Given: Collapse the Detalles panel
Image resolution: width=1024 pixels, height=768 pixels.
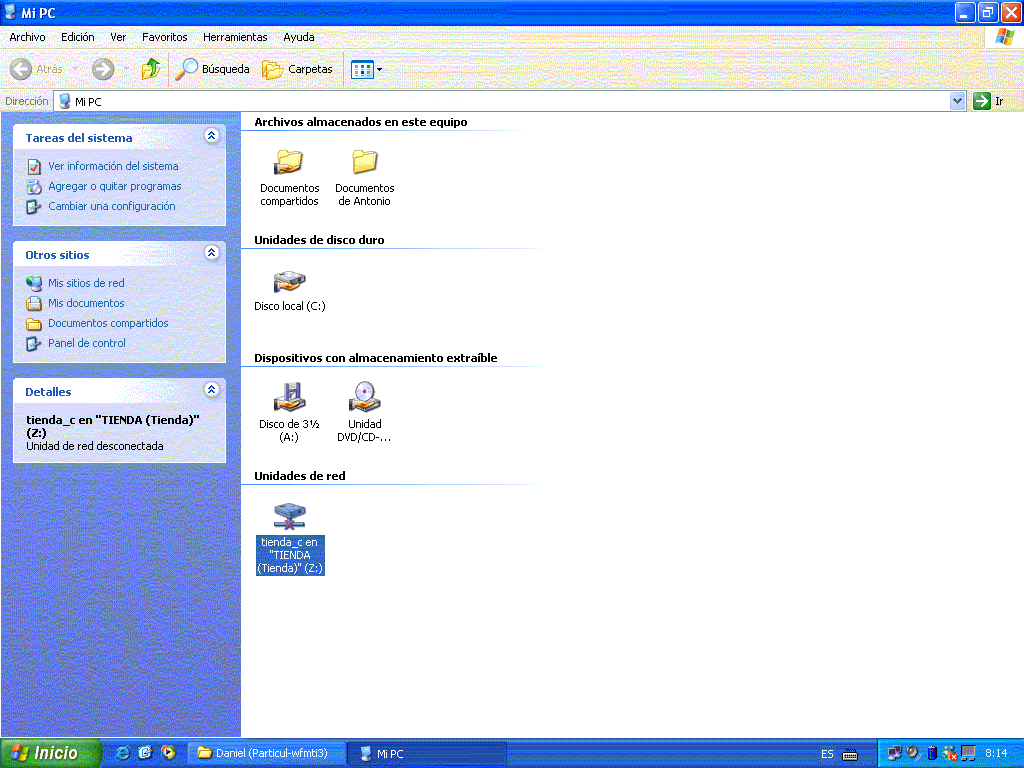Looking at the screenshot, I should [211, 390].
